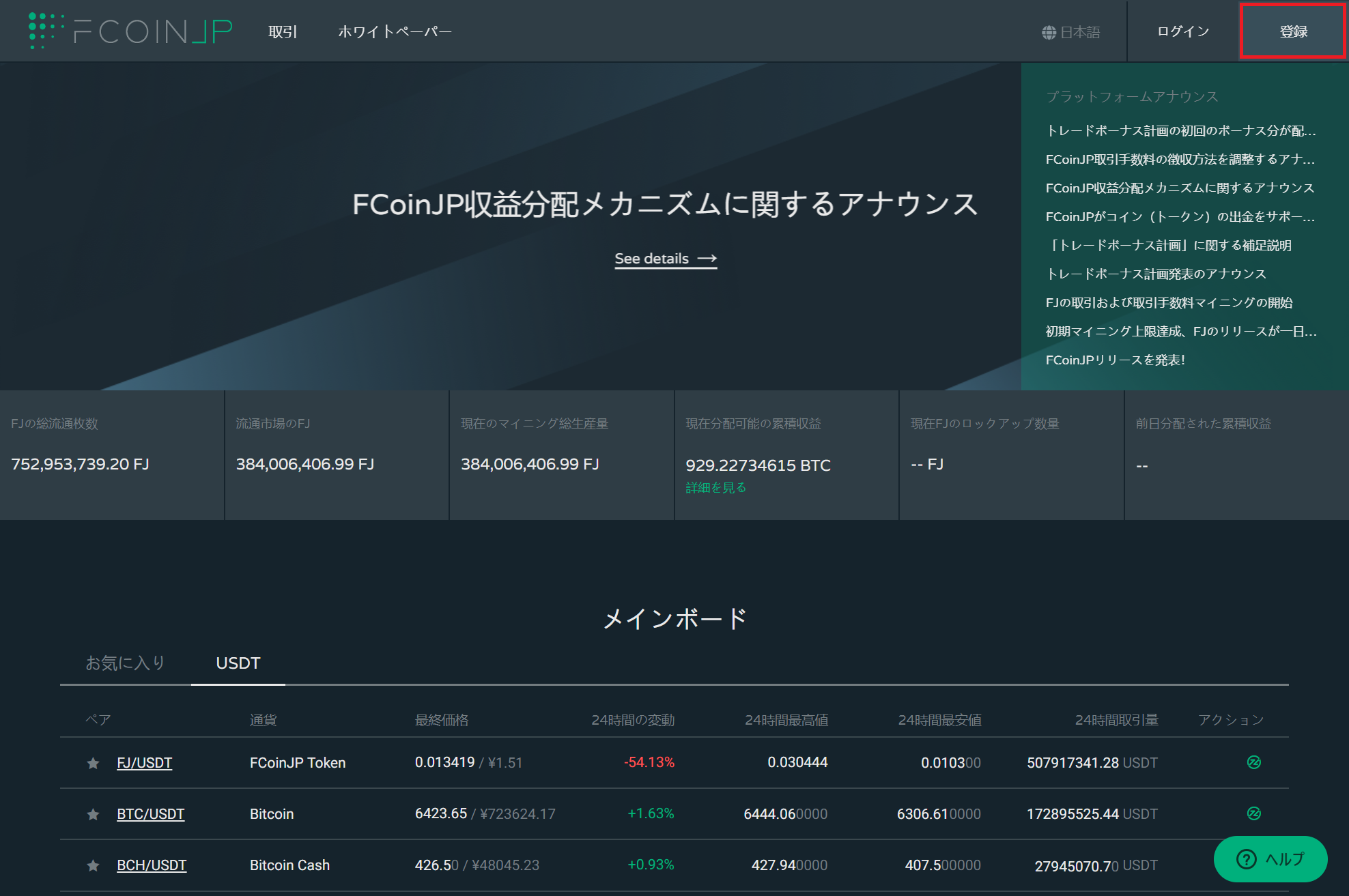Open announcement FCoinJPがコイン（トークン）の出金
1349x896 pixels.
click(x=1180, y=216)
